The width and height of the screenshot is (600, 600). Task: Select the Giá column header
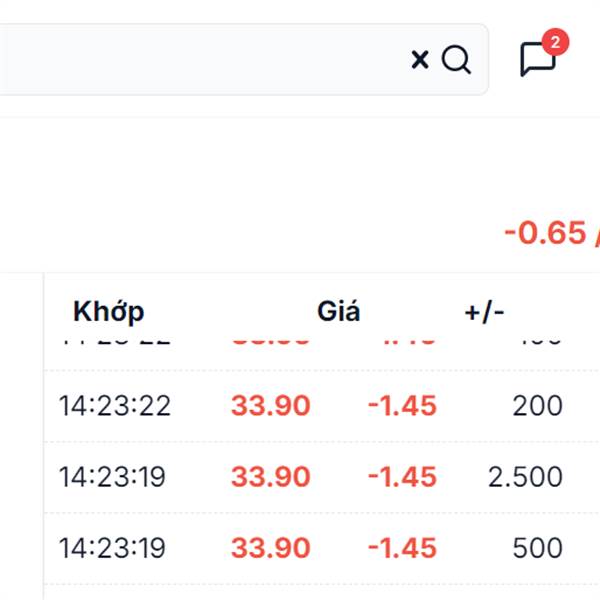pos(338,310)
